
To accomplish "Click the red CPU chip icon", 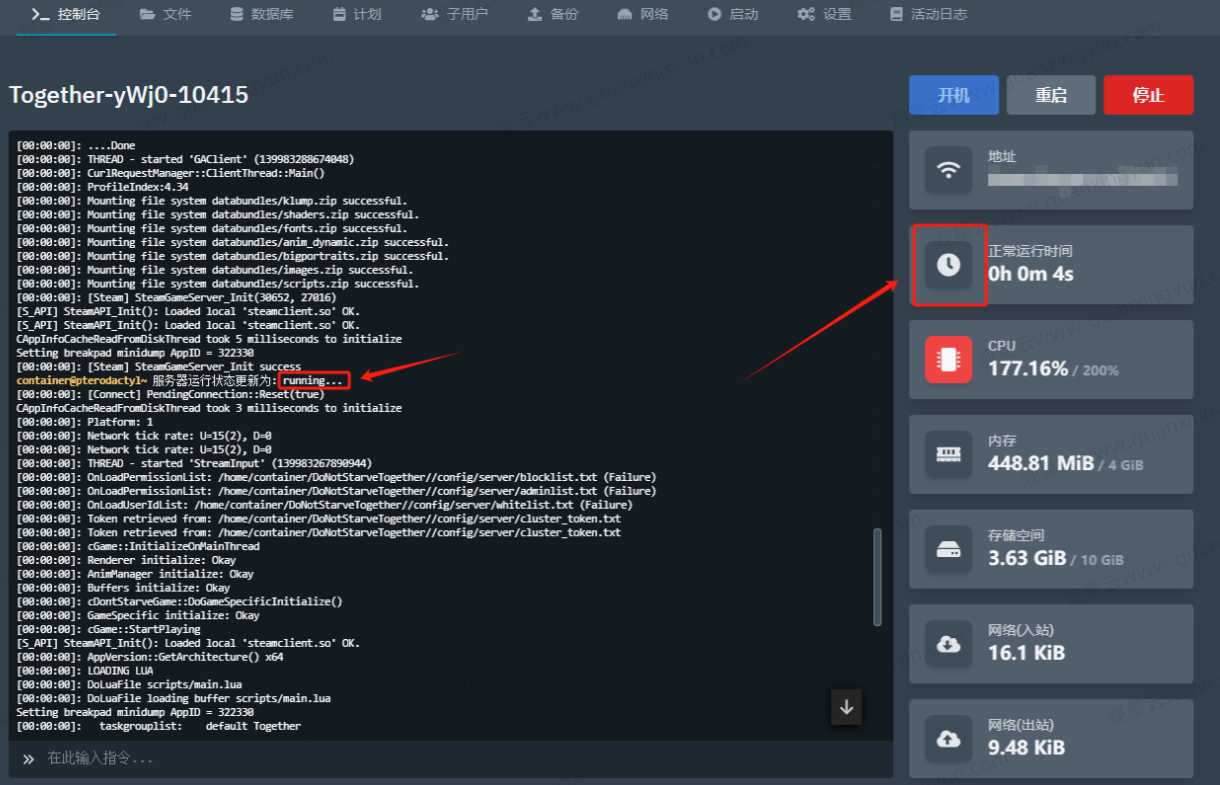I will (948, 359).
